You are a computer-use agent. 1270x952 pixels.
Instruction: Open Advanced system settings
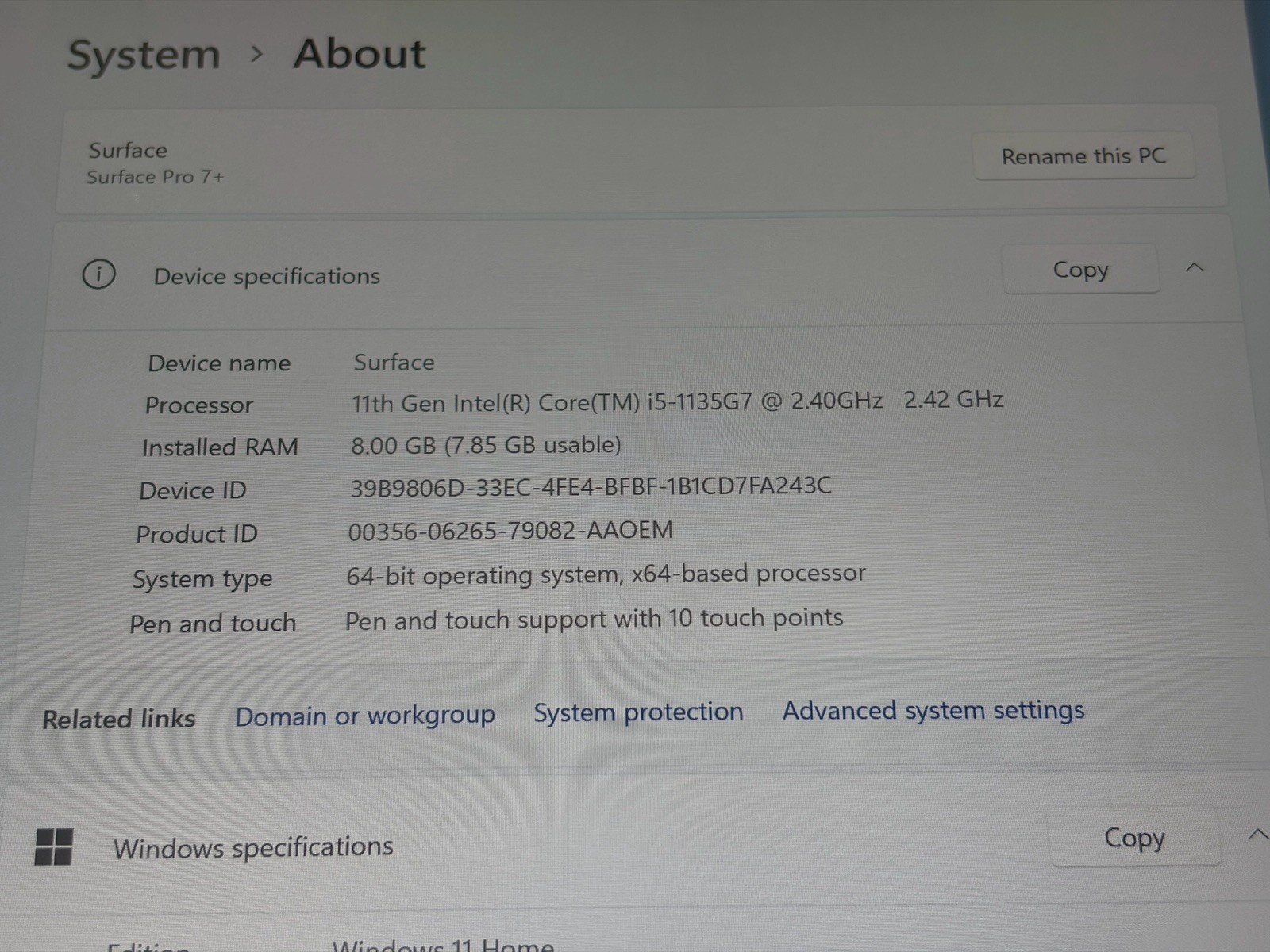(x=933, y=710)
